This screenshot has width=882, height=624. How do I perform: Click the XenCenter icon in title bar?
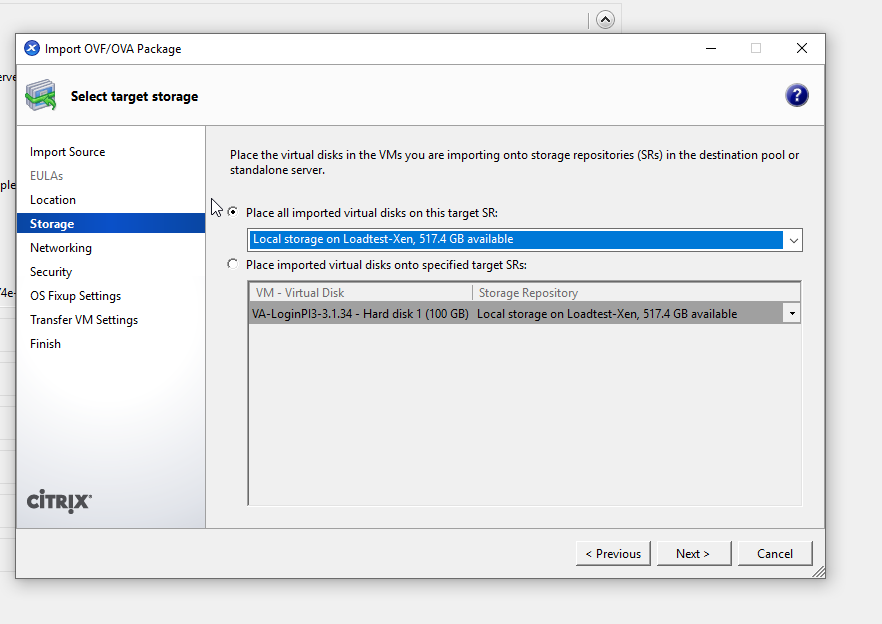click(32, 48)
